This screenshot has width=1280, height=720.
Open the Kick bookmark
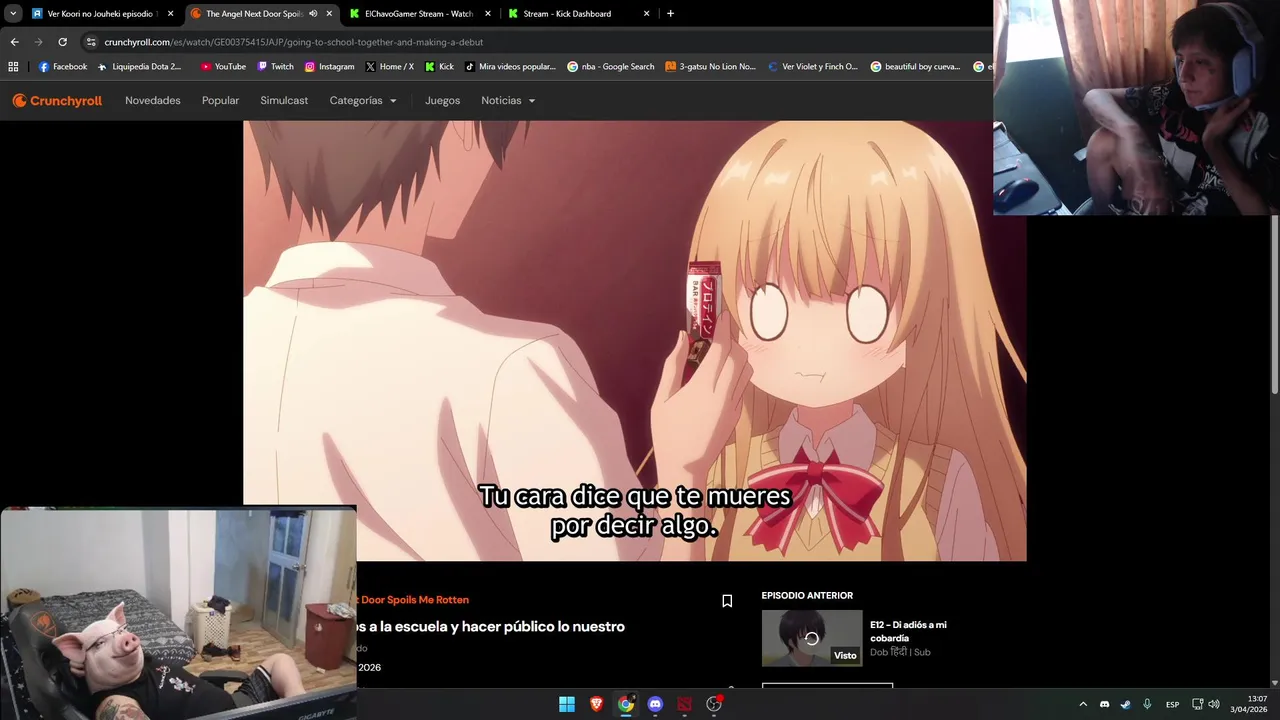pyautogui.click(x=439, y=67)
